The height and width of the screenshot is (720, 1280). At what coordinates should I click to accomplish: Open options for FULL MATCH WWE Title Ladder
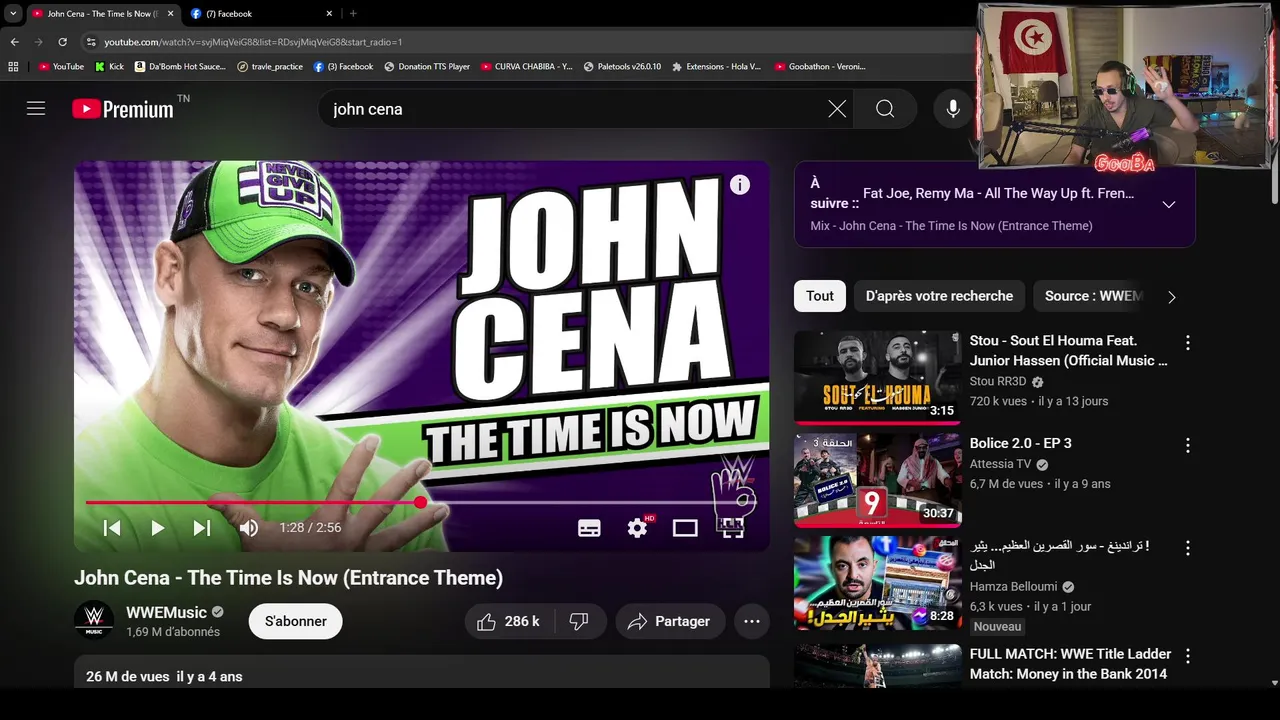[x=1188, y=656]
